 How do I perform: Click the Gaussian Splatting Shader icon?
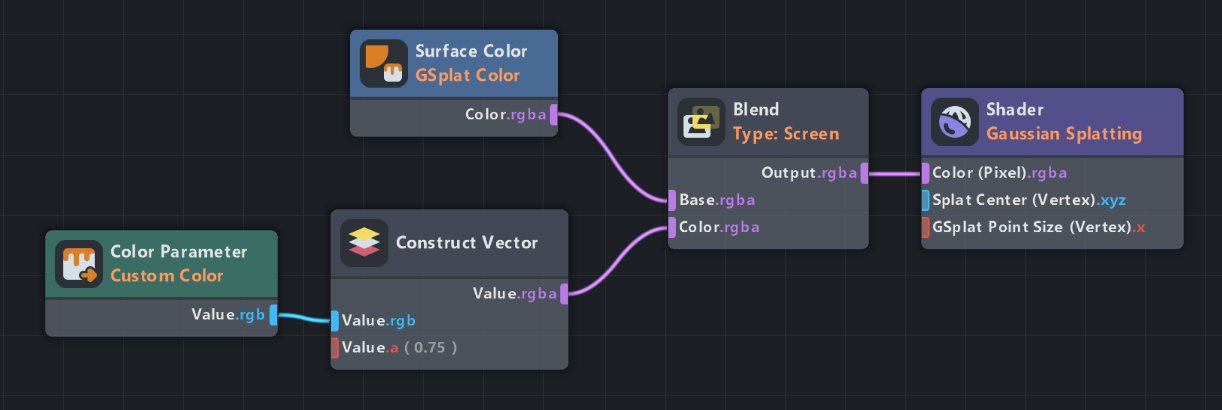[955, 122]
